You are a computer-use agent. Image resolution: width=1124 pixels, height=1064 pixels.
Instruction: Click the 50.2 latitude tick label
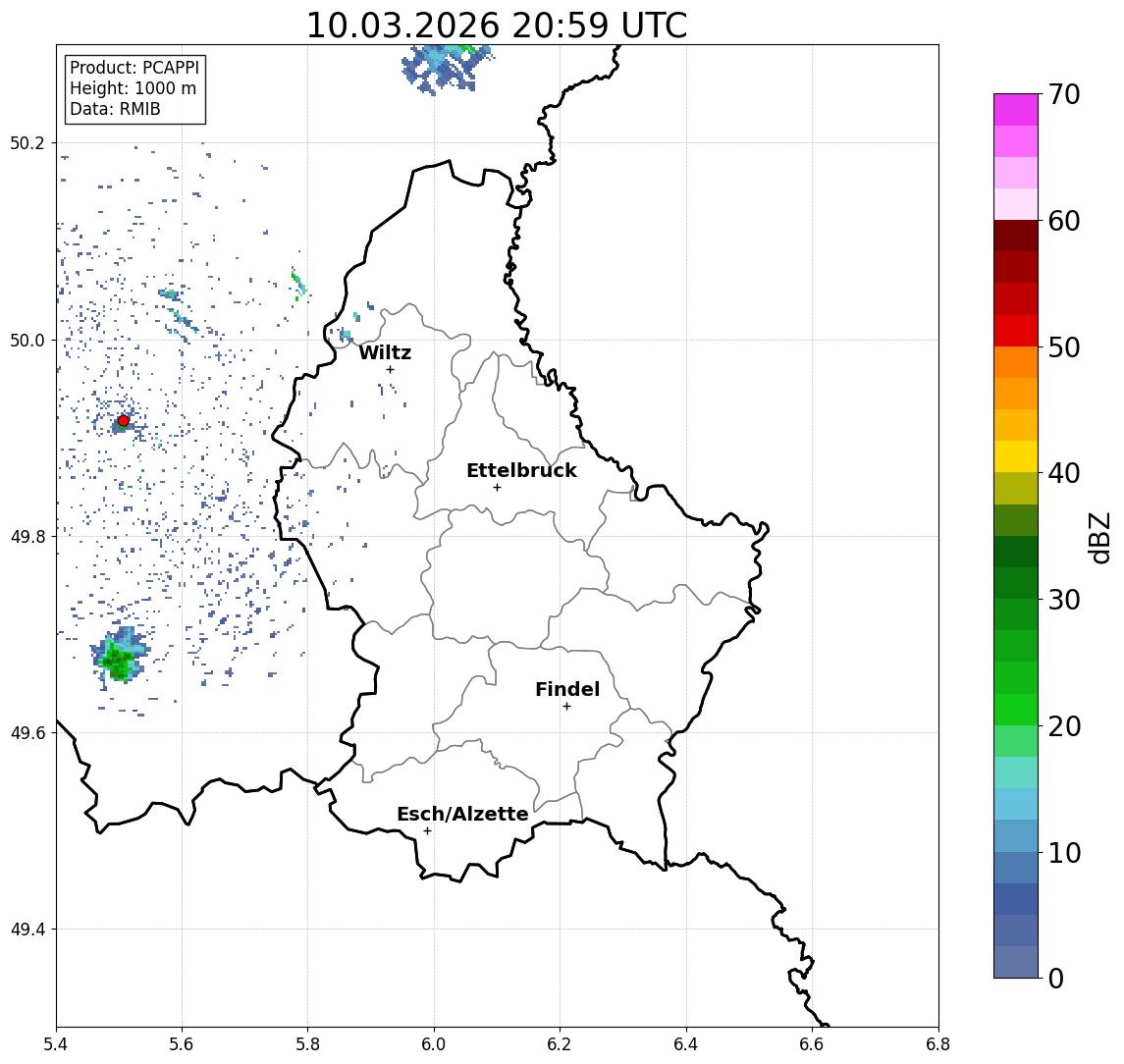27,143
